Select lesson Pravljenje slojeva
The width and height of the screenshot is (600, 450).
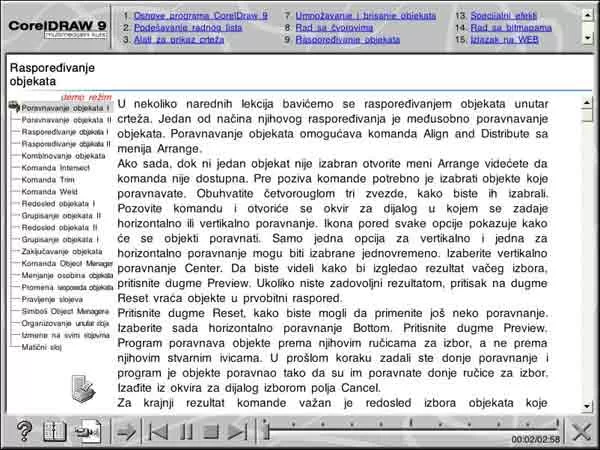click(52, 299)
